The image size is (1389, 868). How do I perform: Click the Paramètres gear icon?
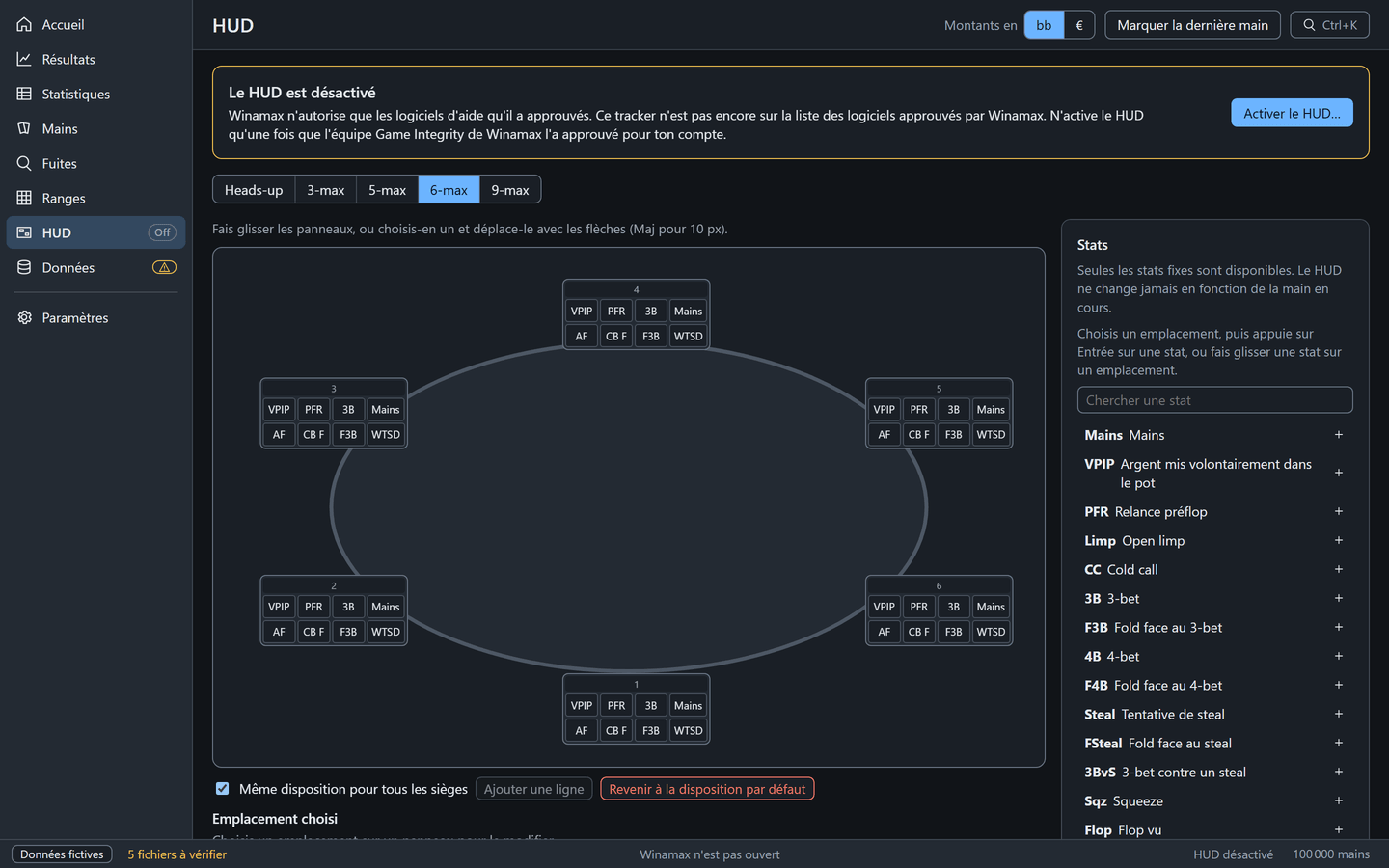[x=24, y=317]
